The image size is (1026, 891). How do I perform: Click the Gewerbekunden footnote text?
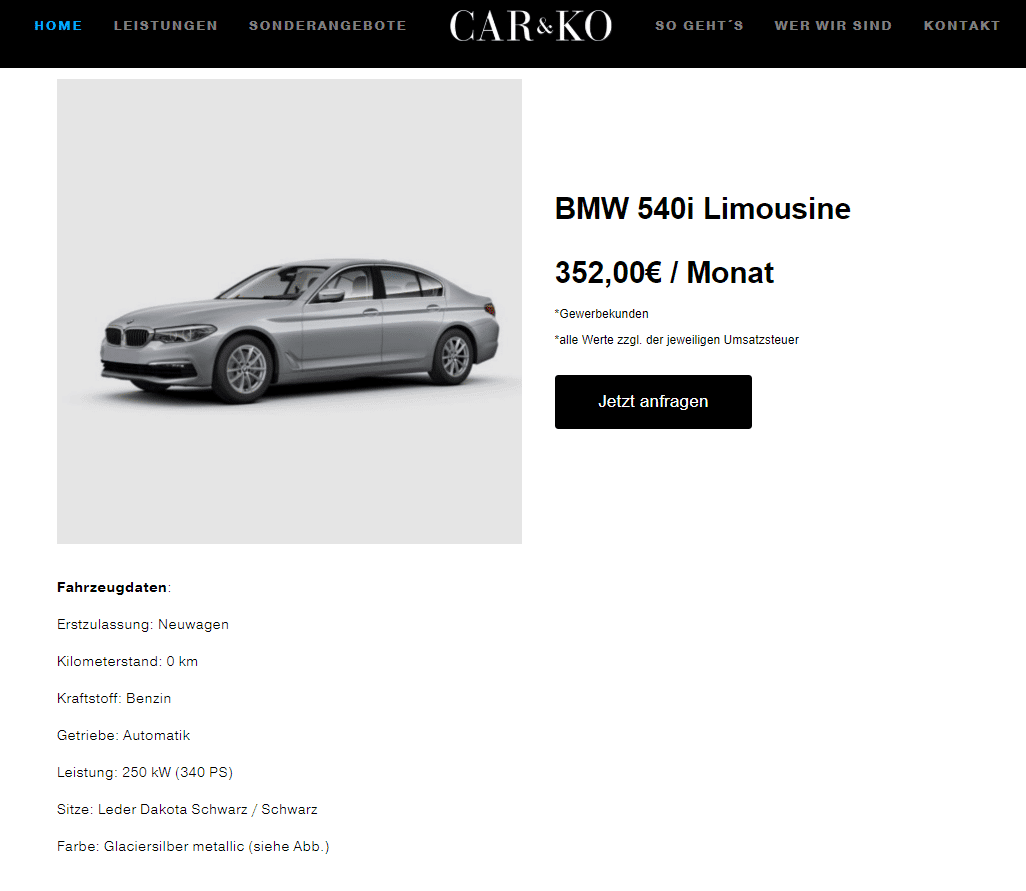(x=601, y=313)
